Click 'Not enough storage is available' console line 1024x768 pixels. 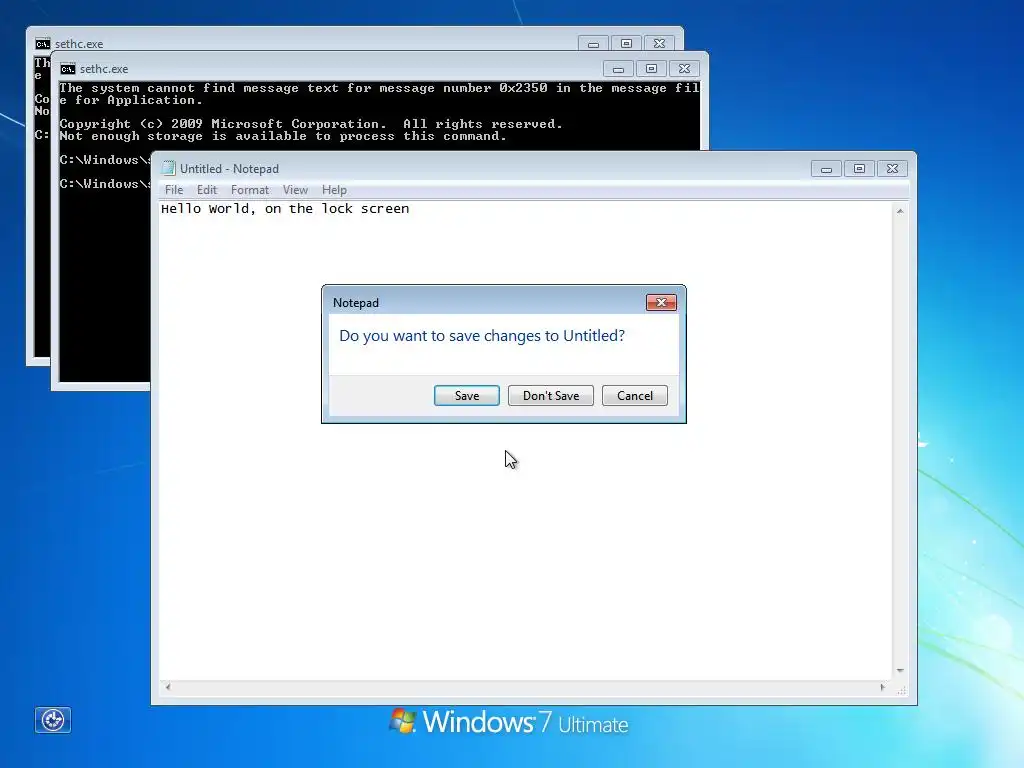283,136
